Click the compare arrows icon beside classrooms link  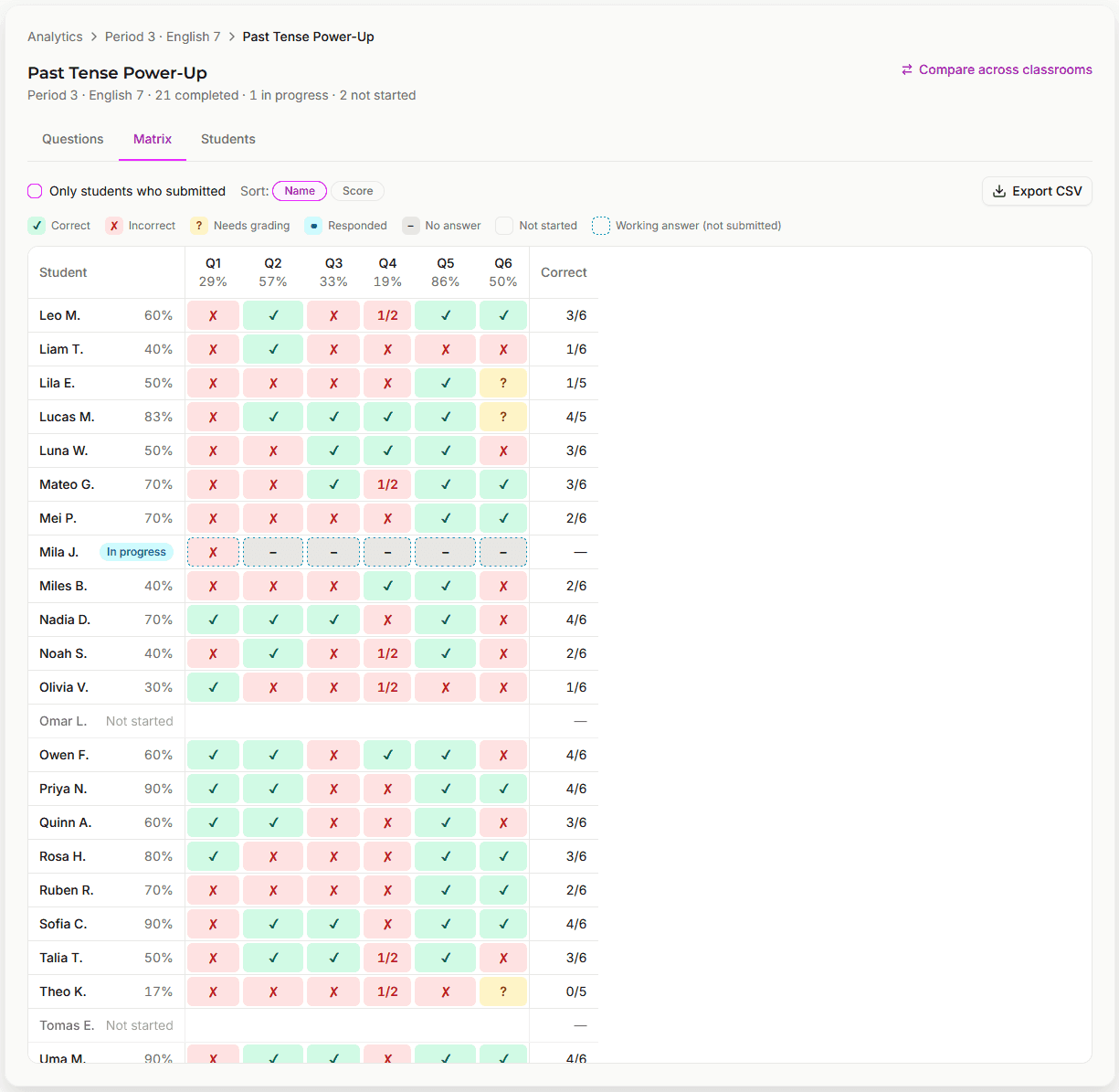click(907, 69)
